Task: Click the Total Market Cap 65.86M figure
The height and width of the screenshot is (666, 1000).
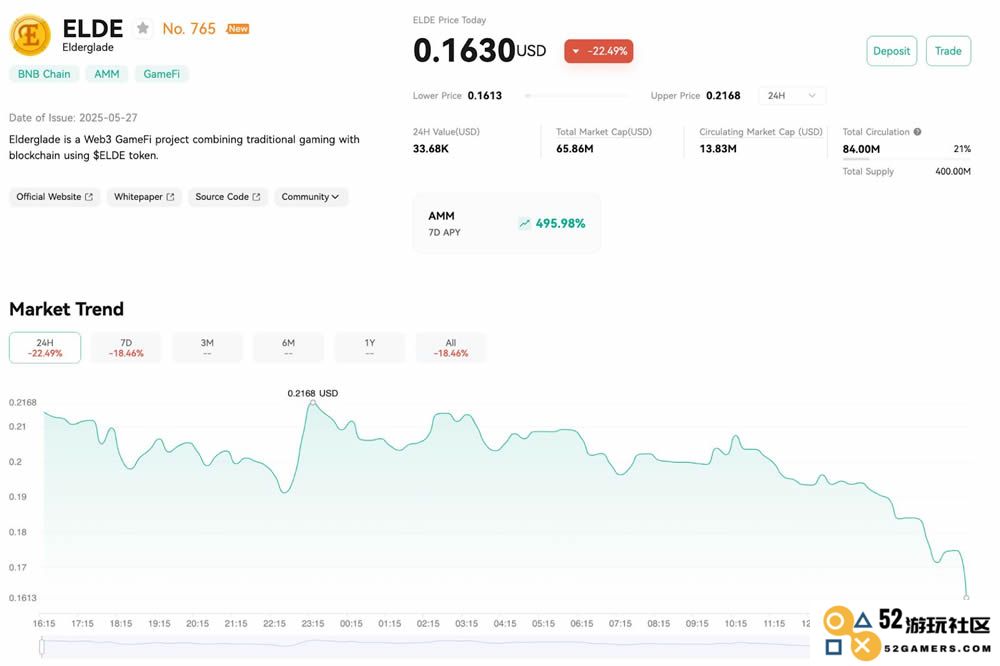Action: [x=575, y=149]
